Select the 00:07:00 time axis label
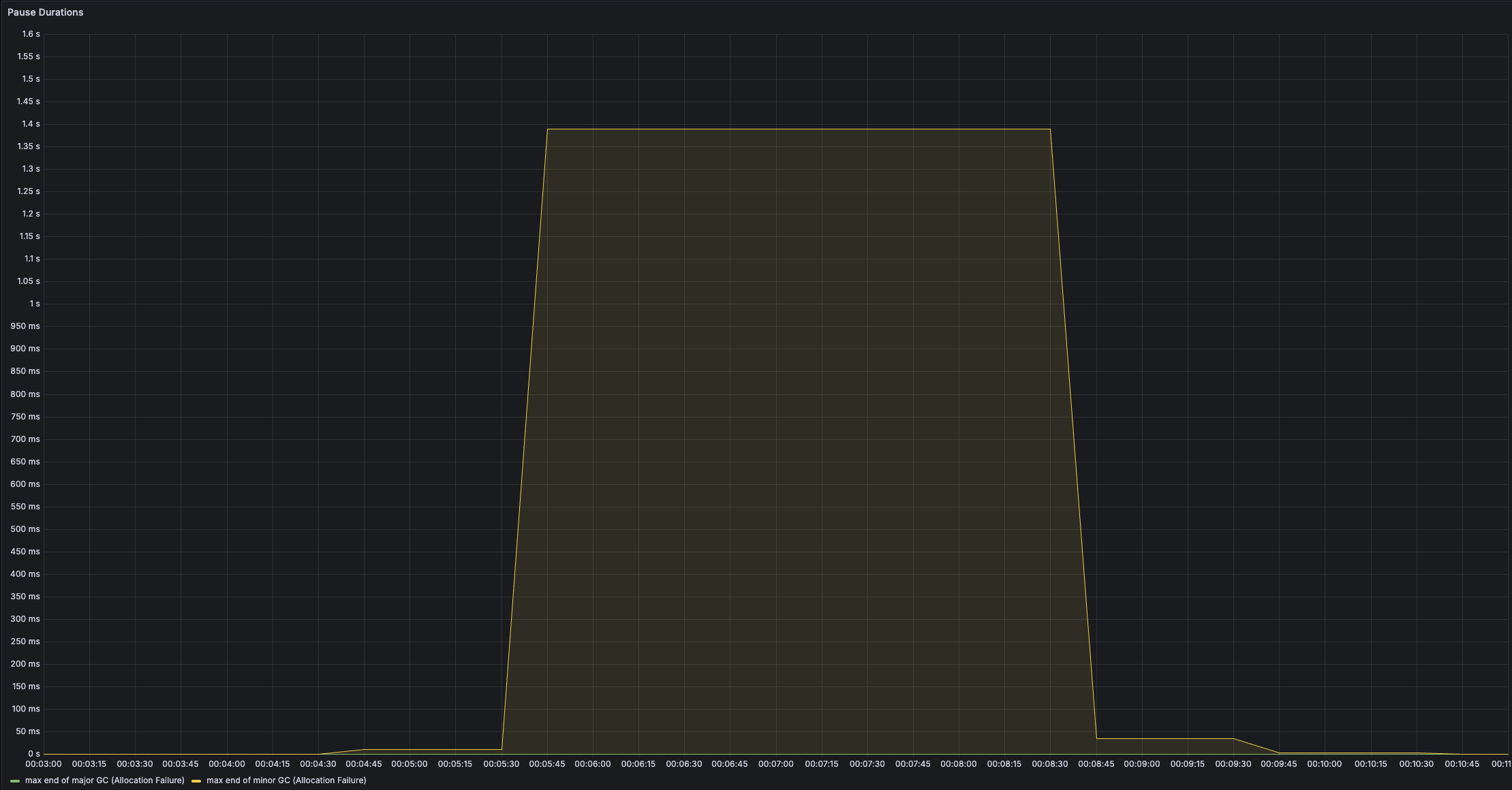 coord(776,764)
